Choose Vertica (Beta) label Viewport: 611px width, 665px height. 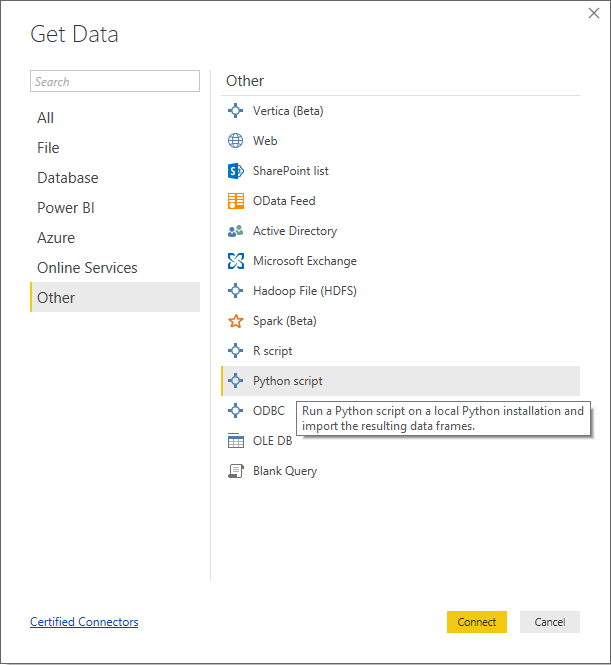coord(288,111)
